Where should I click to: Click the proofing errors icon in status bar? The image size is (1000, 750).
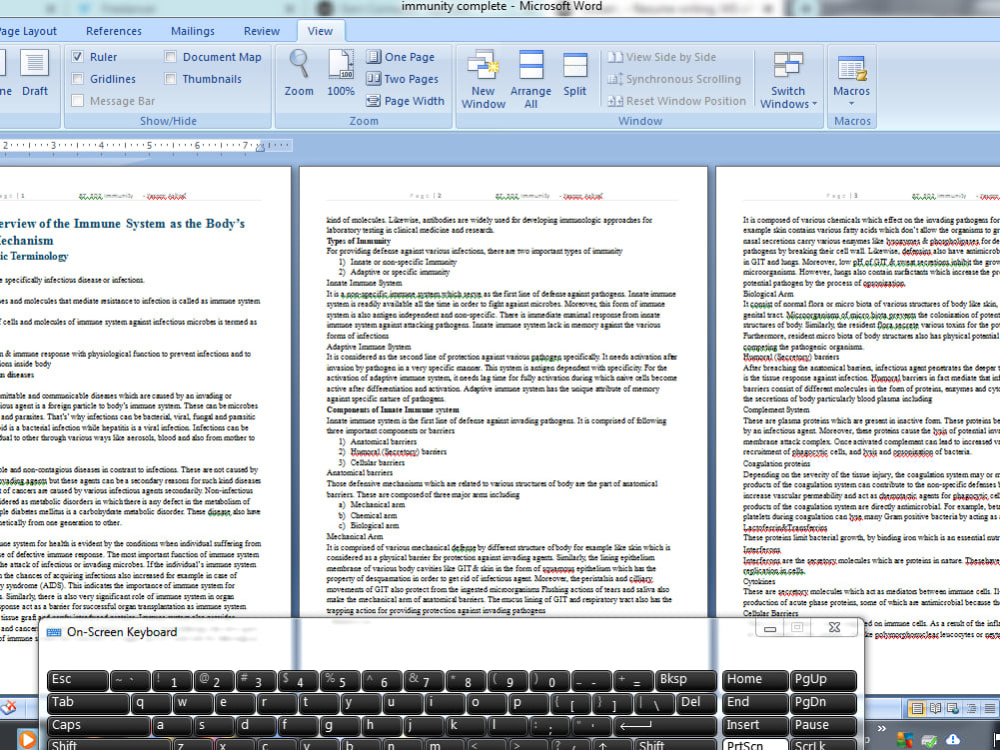click(9, 707)
